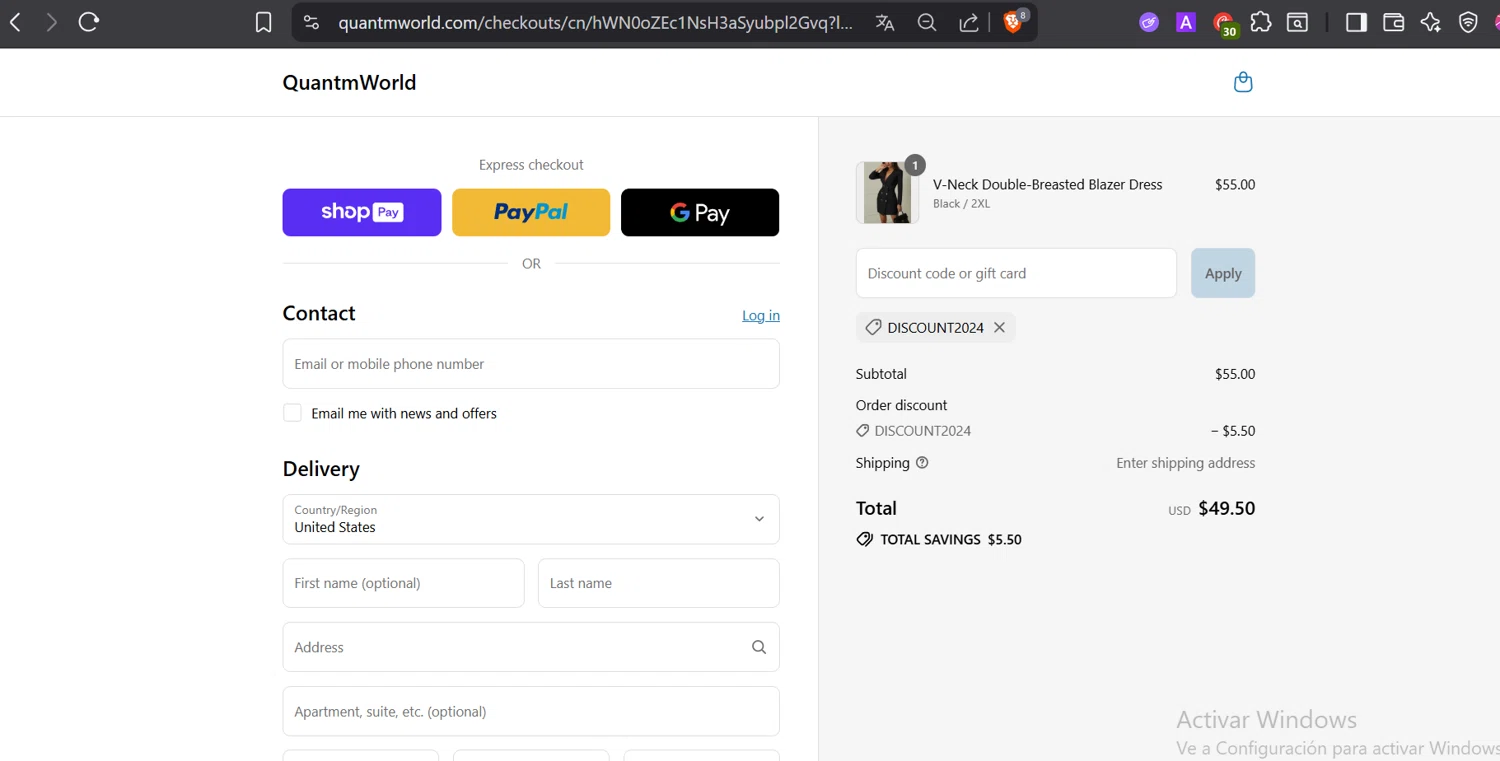Click the browser URL address bar
This screenshot has width=1500, height=761.
(595, 22)
